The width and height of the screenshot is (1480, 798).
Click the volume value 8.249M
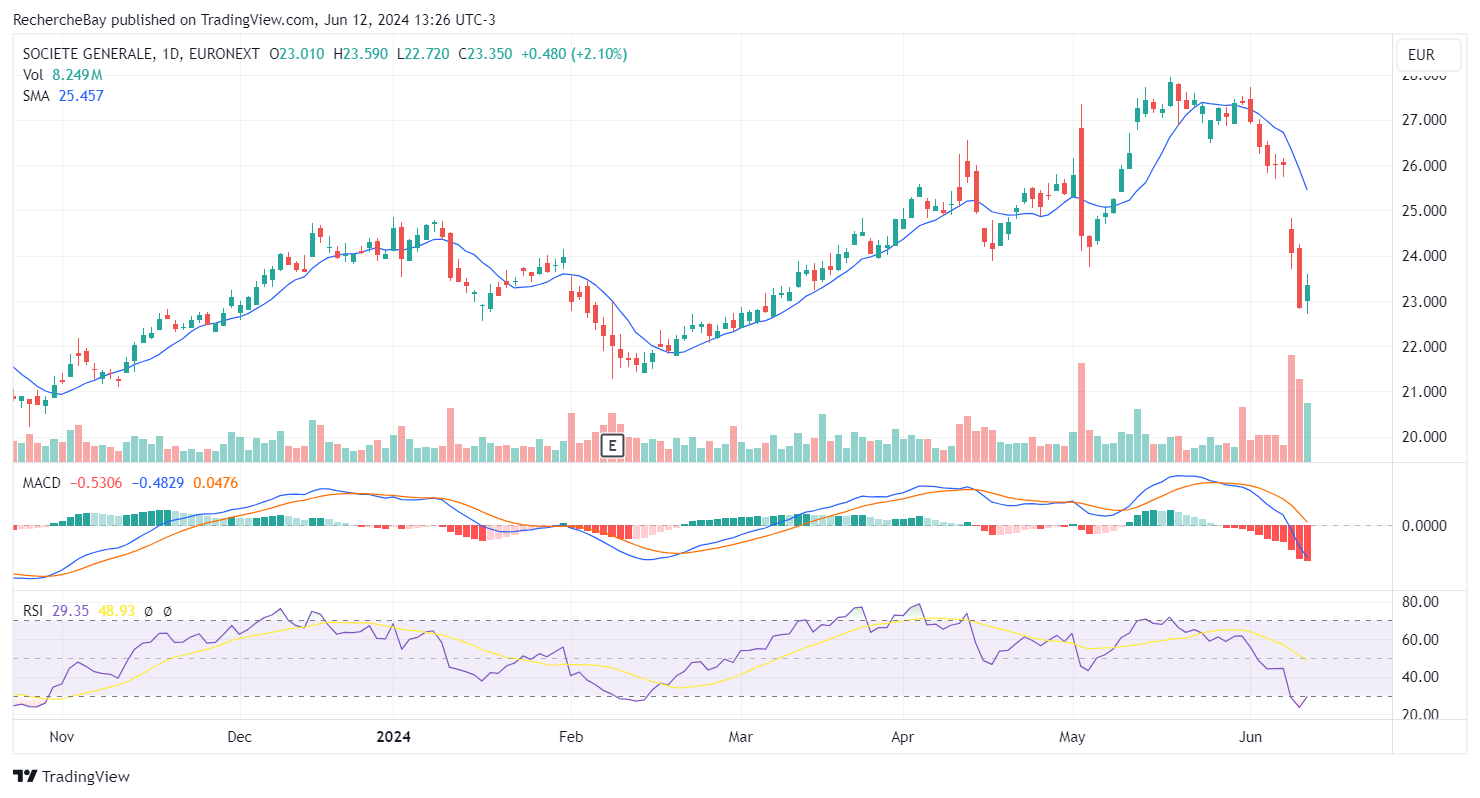tap(77, 75)
